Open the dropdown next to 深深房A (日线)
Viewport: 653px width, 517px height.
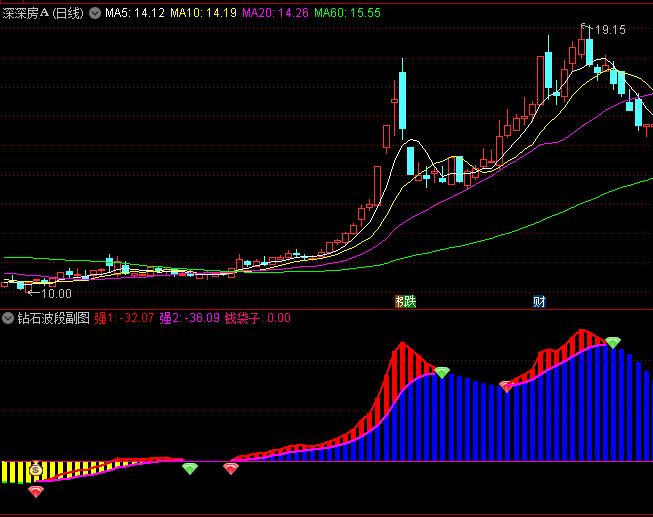95,13
